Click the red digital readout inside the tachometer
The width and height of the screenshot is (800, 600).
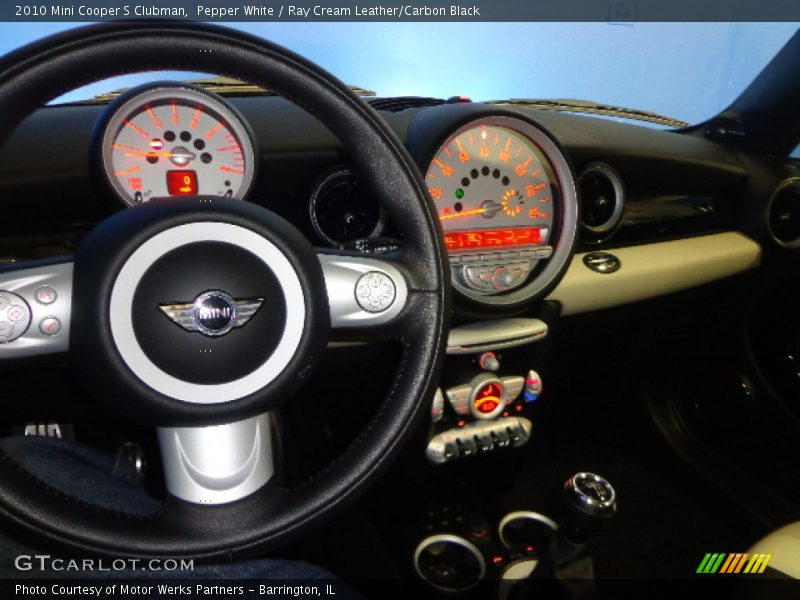click(182, 183)
